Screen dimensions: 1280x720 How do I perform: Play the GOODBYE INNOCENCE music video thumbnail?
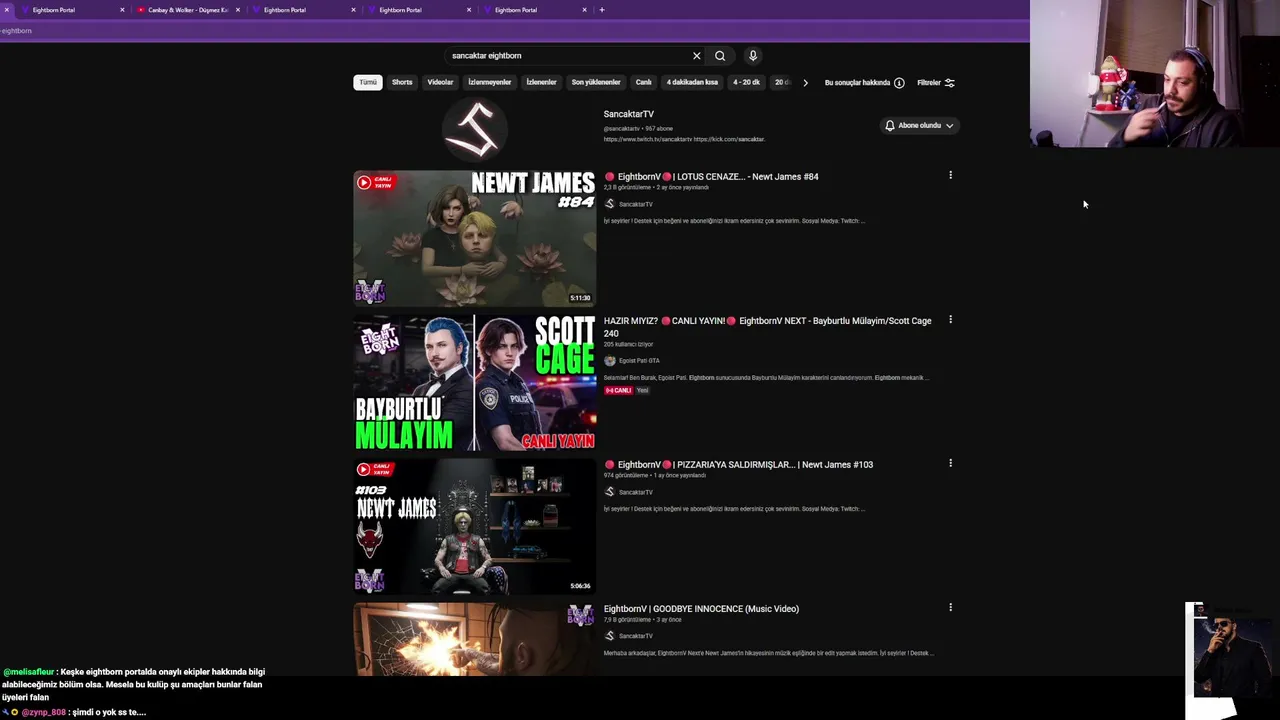[x=475, y=640]
